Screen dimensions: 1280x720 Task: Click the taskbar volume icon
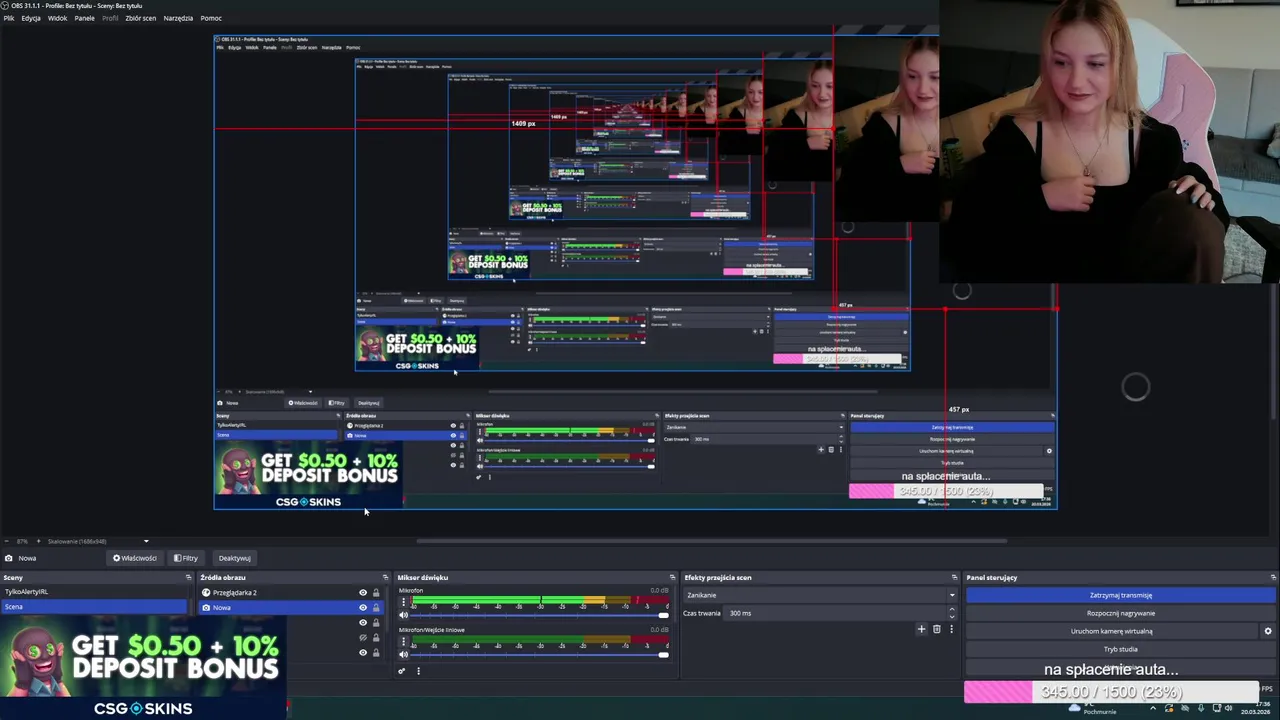point(1228,709)
